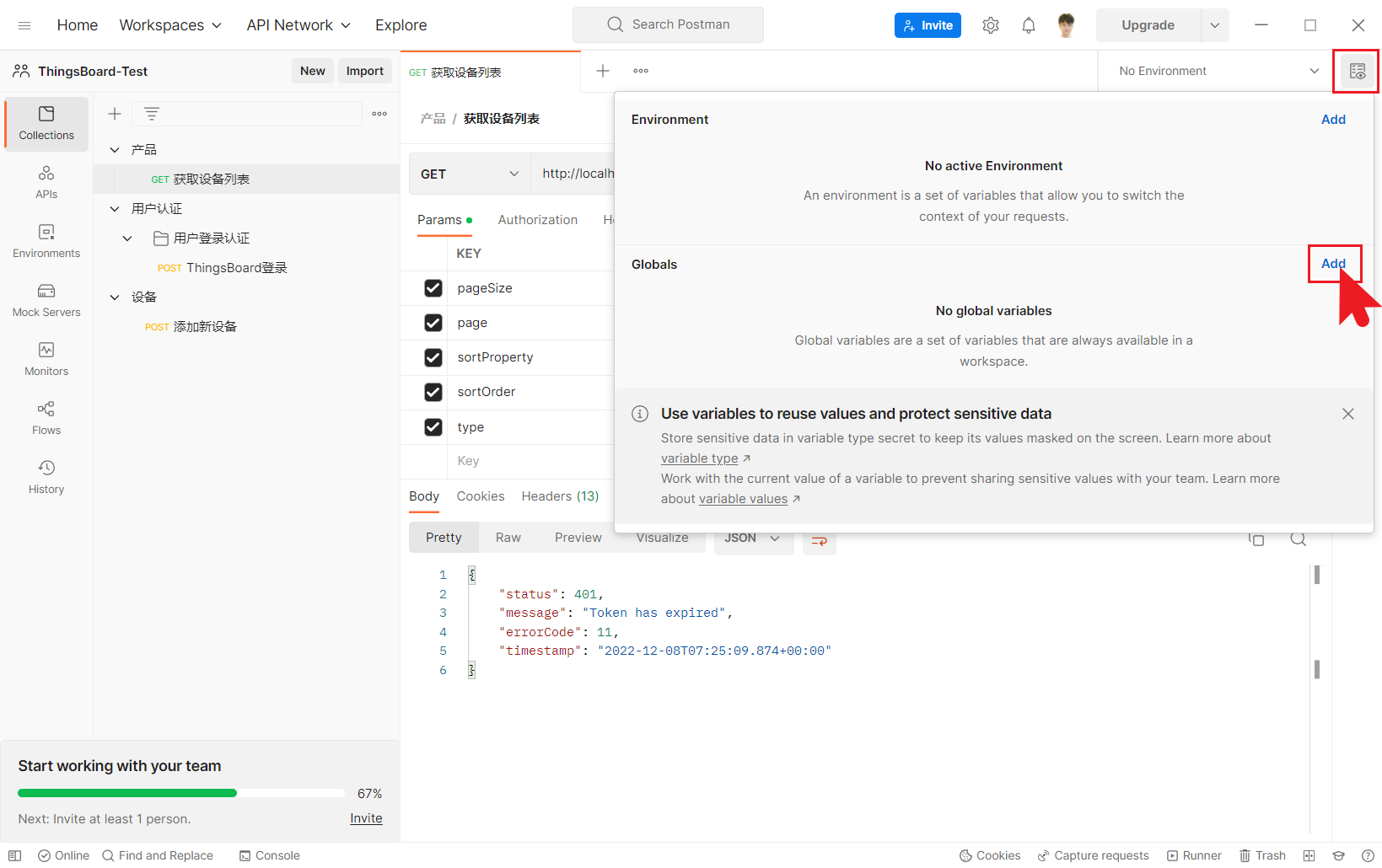Collapse the 产品 collection
The width and height of the screenshot is (1382, 868).
[x=115, y=150]
